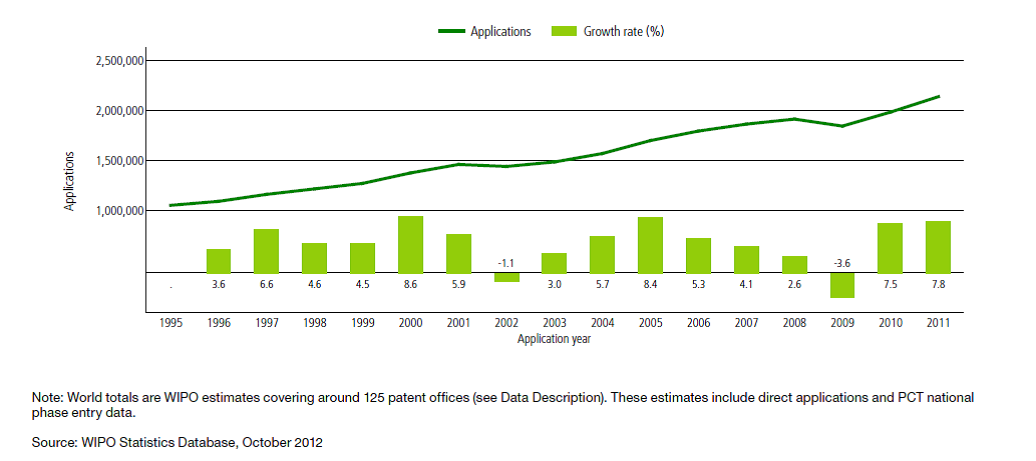Image resolution: width=1036 pixels, height=461 pixels.
Task: Click the 2000 growth rate bar
Action: point(410,244)
